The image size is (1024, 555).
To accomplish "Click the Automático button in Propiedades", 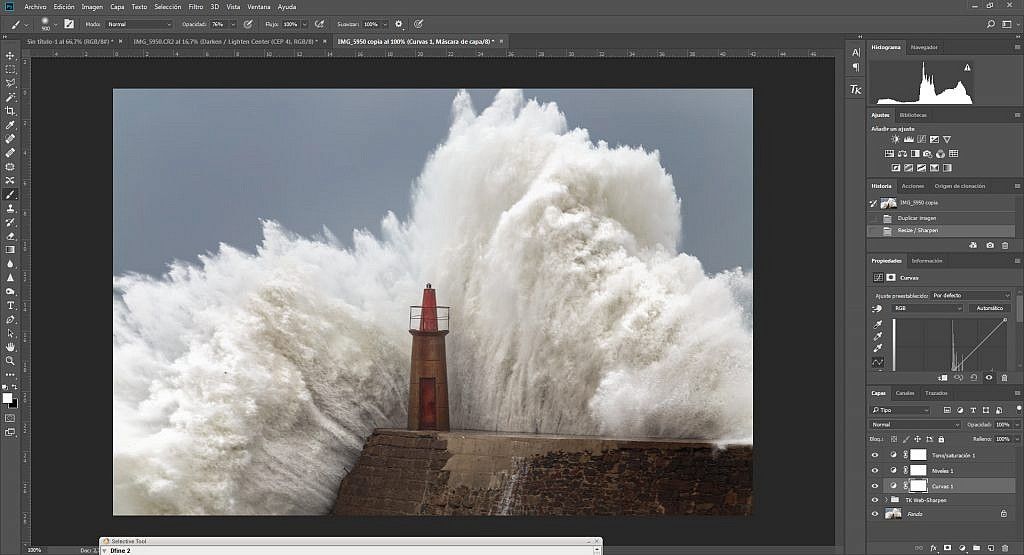I will tap(989, 308).
